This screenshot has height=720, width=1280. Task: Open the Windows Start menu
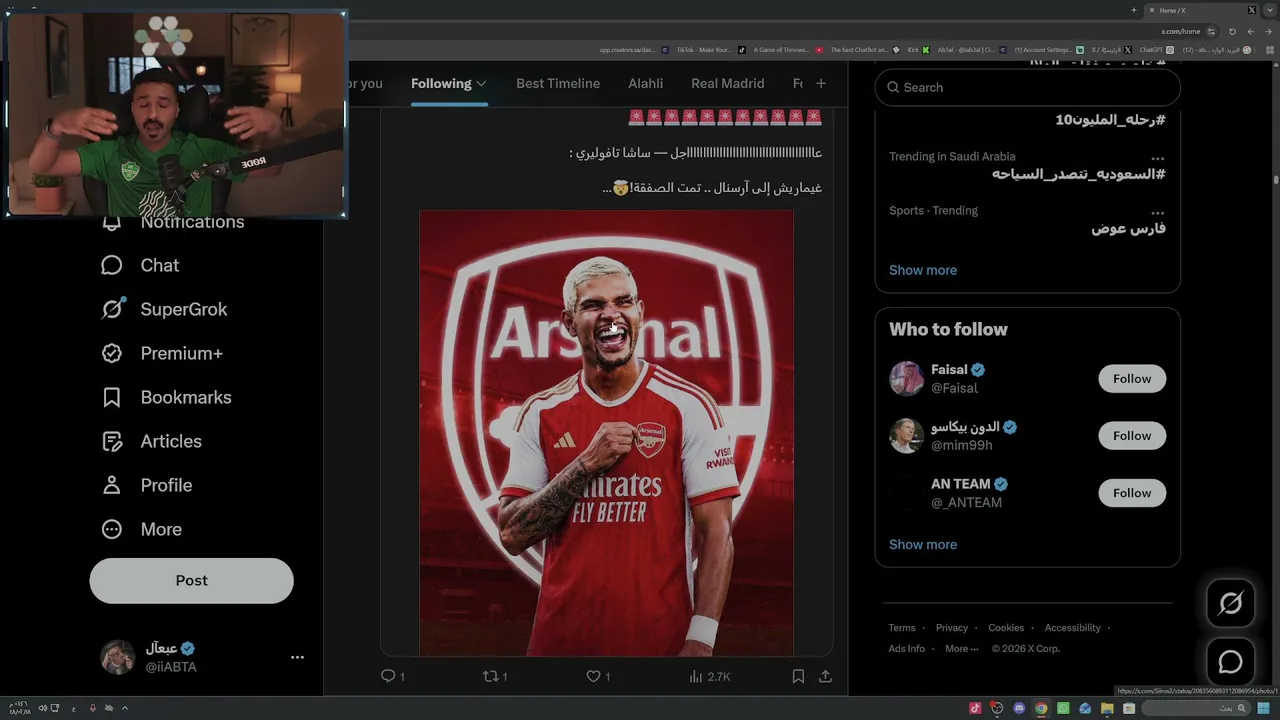[1263, 708]
